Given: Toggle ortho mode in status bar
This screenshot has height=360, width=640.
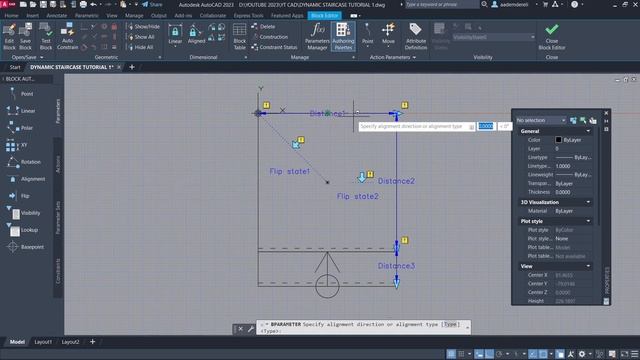Looking at the screenshot, I should [489, 354].
